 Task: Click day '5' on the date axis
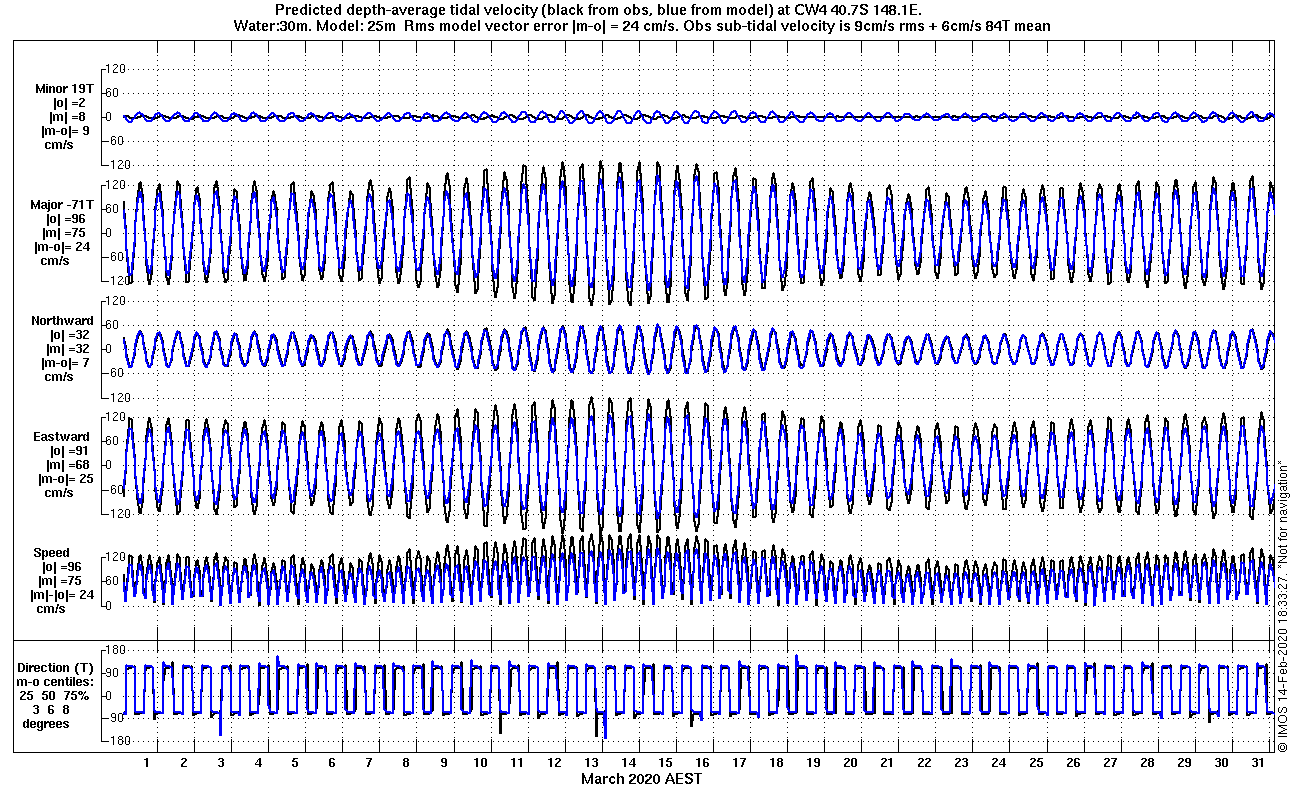(x=295, y=763)
